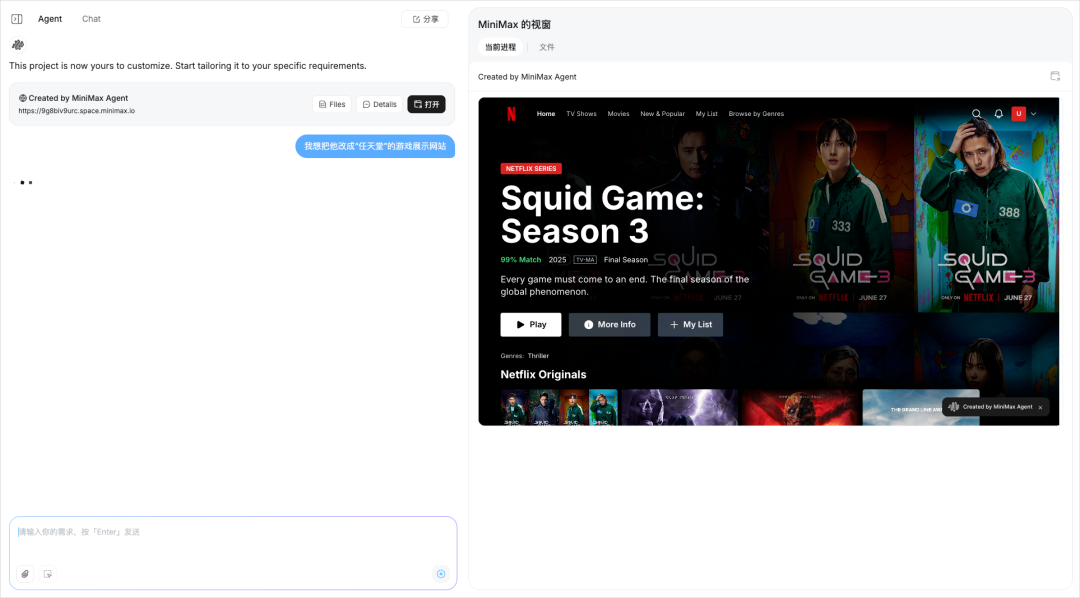This screenshot has height=598, width=1080.
Task: Click the attachment paperclip icon
Action: 25,574
